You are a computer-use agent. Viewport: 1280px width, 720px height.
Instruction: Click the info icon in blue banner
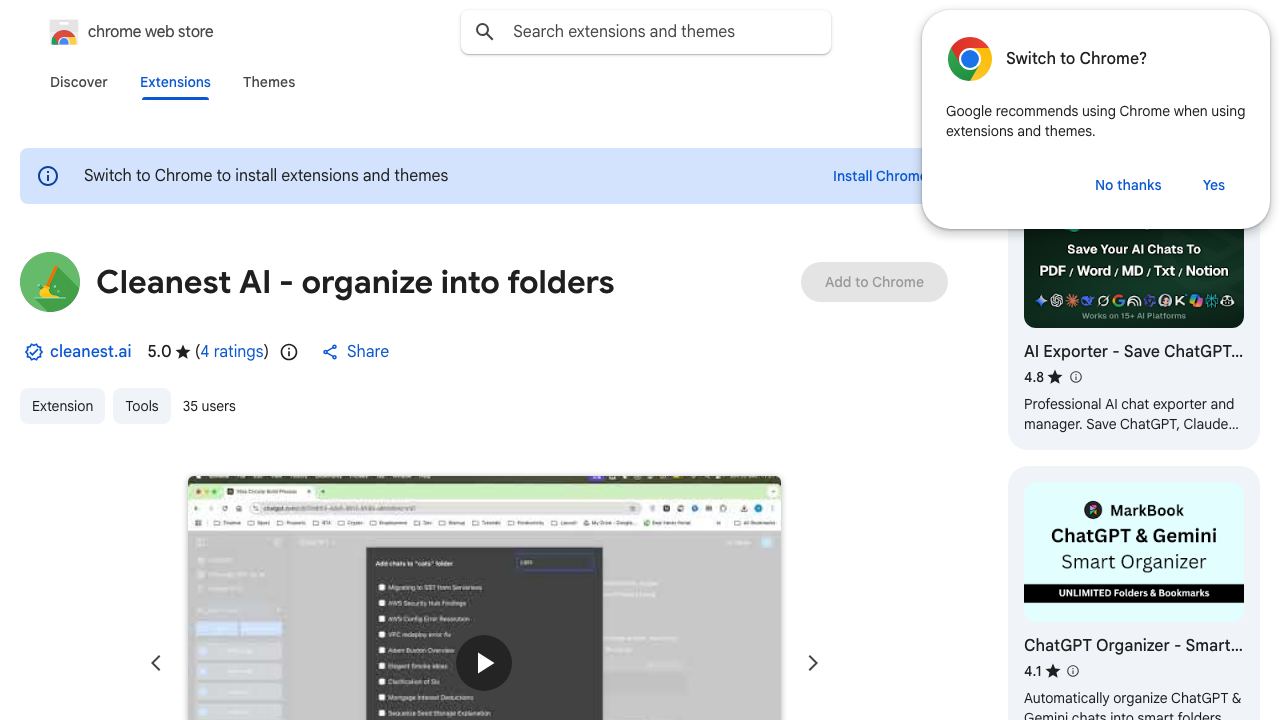[48, 176]
